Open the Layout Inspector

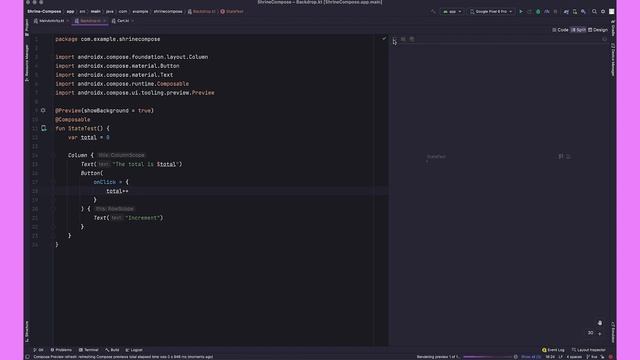(589, 350)
